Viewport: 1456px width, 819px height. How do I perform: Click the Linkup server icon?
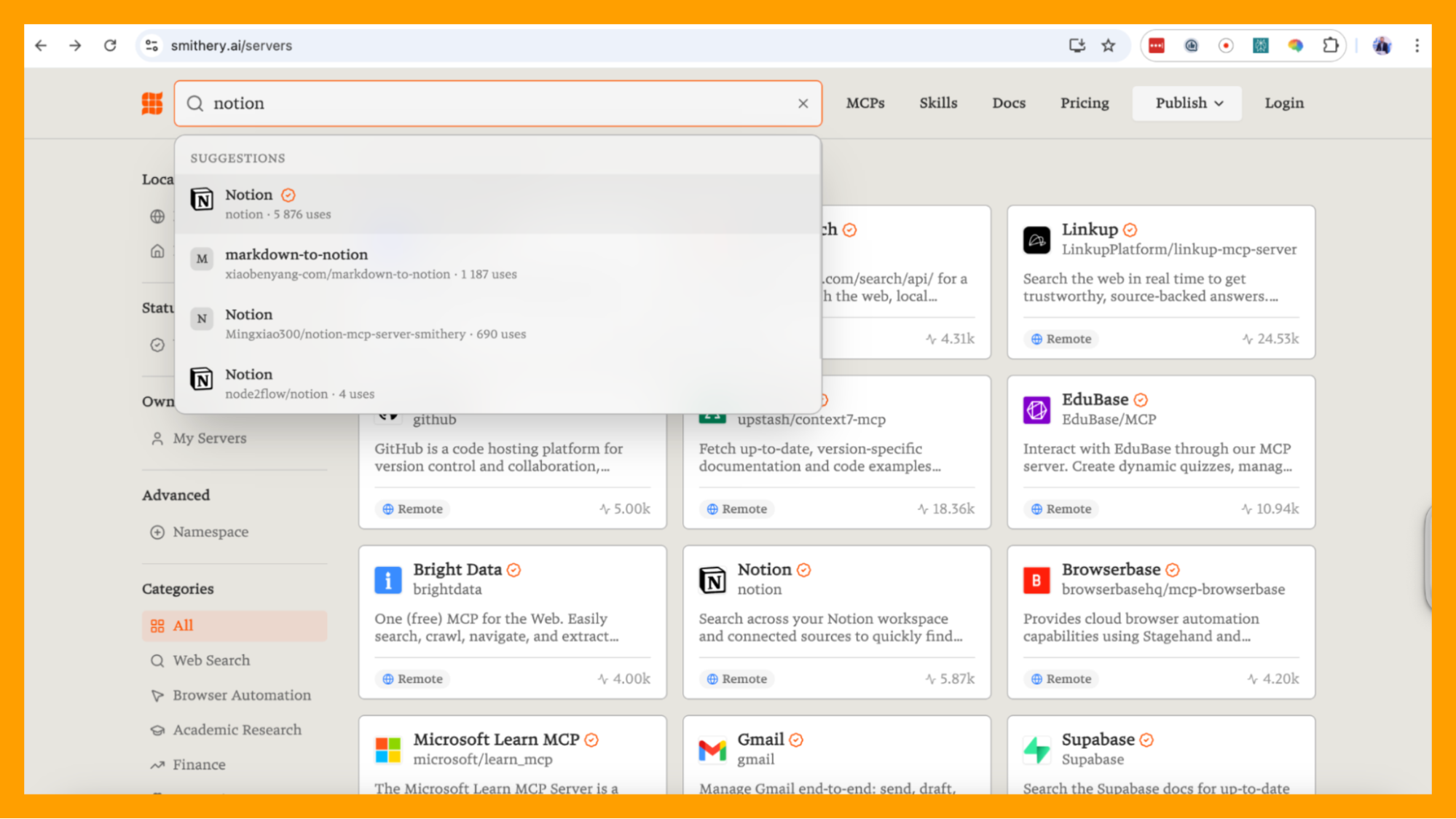coord(1036,240)
